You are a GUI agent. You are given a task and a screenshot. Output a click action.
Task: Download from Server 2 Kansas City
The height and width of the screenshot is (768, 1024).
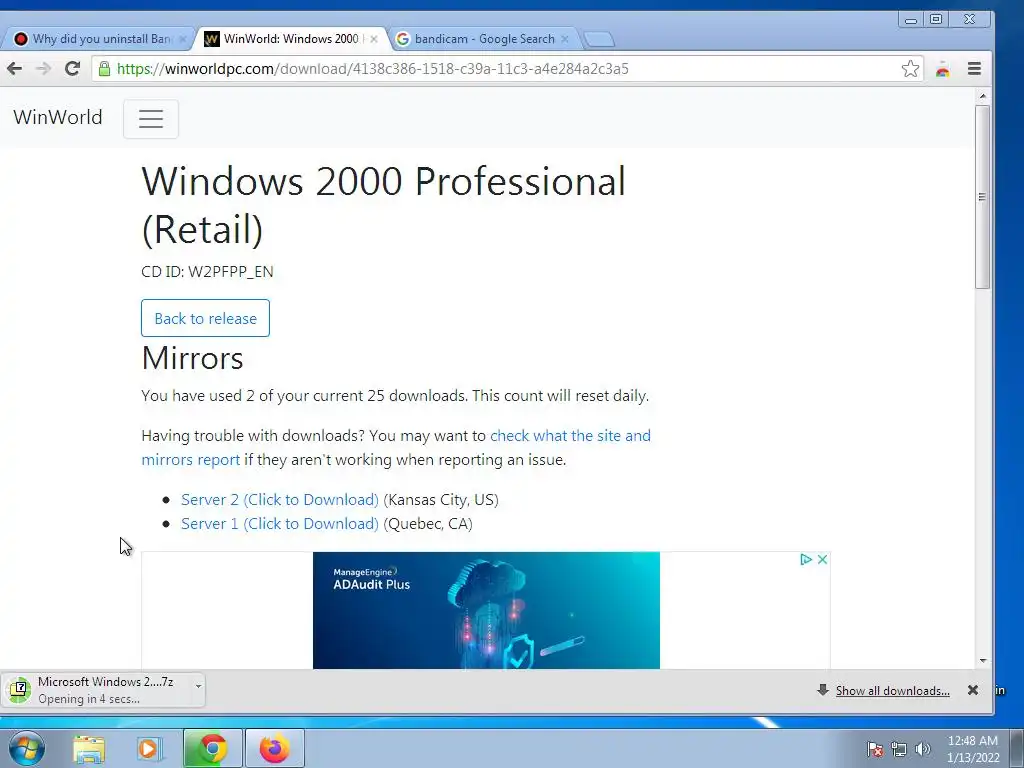click(280, 500)
